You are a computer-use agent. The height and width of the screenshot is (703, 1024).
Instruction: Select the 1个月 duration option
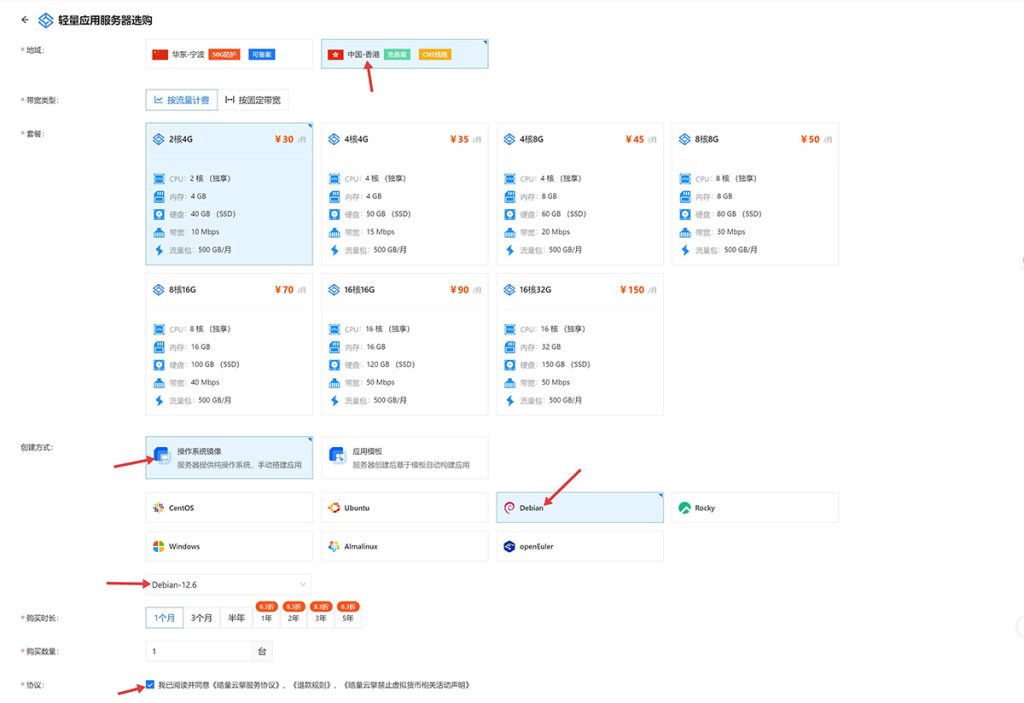coord(165,618)
